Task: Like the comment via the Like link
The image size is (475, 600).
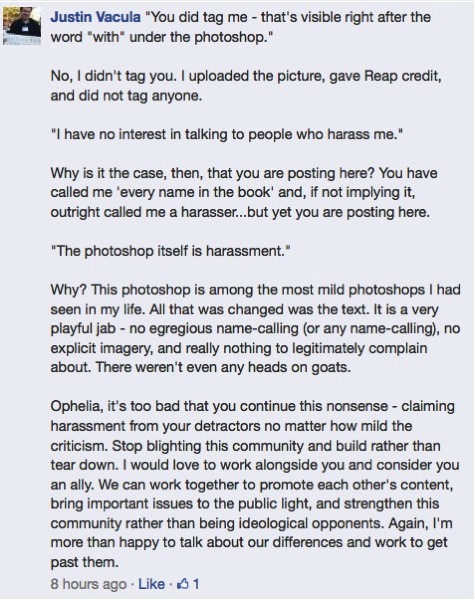Action: pyautogui.click(x=151, y=584)
